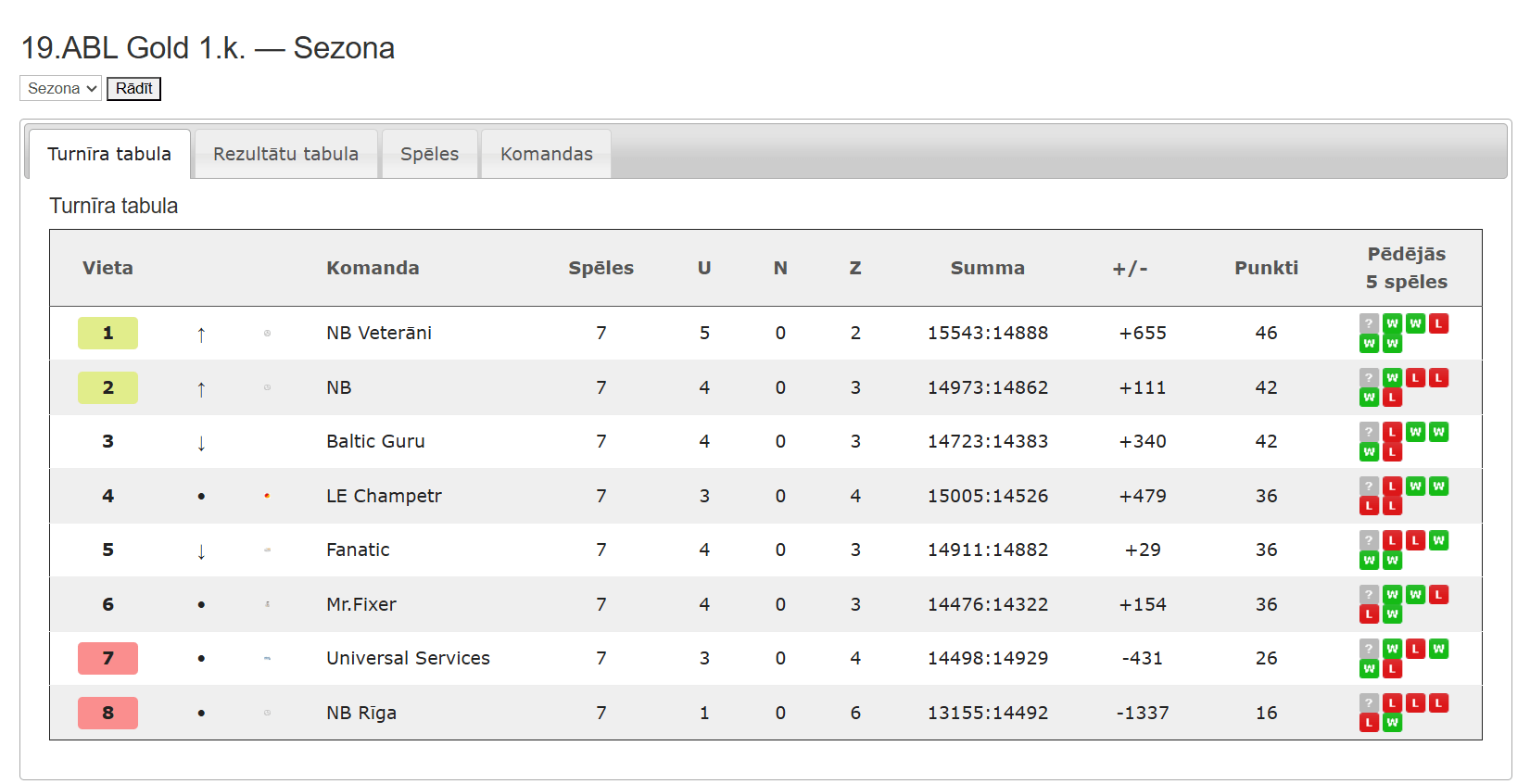Click the red place badge 7

click(107, 658)
